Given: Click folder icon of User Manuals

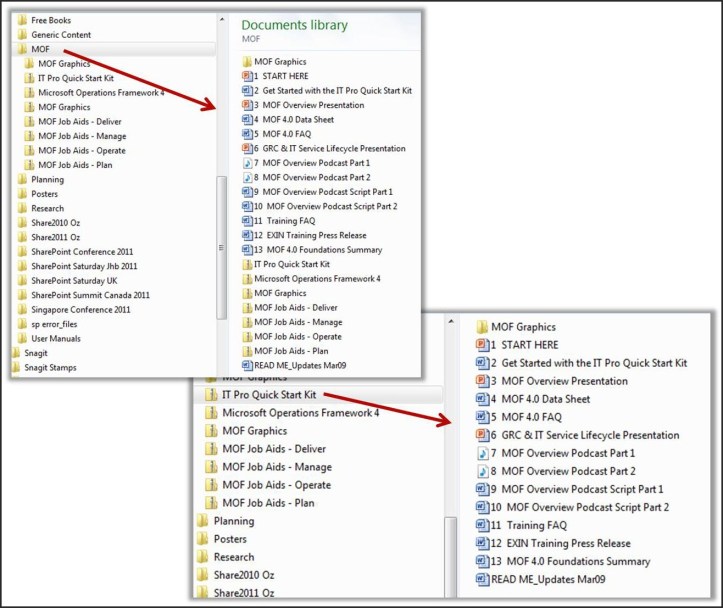Looking at the screenshot, I should (21, 339).
